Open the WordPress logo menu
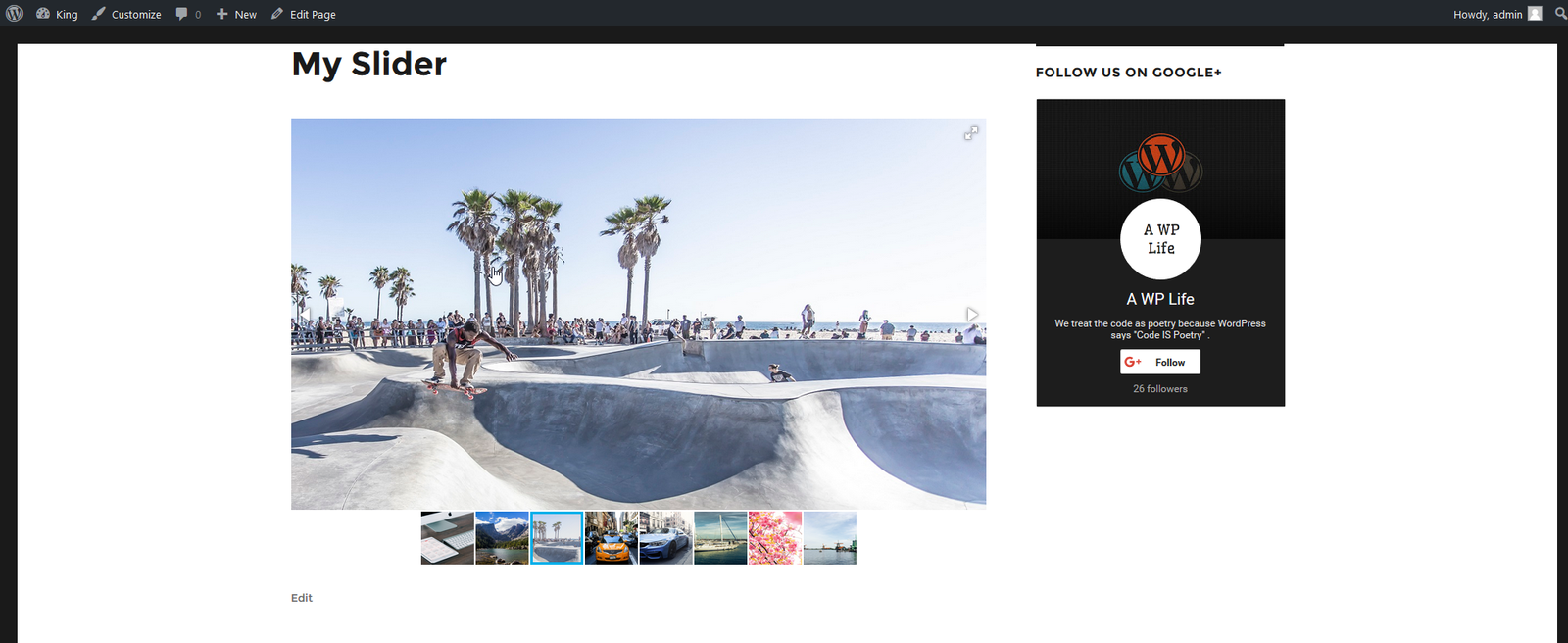The width and height of the screenshot is (1568, 643). tap(14, 14)
